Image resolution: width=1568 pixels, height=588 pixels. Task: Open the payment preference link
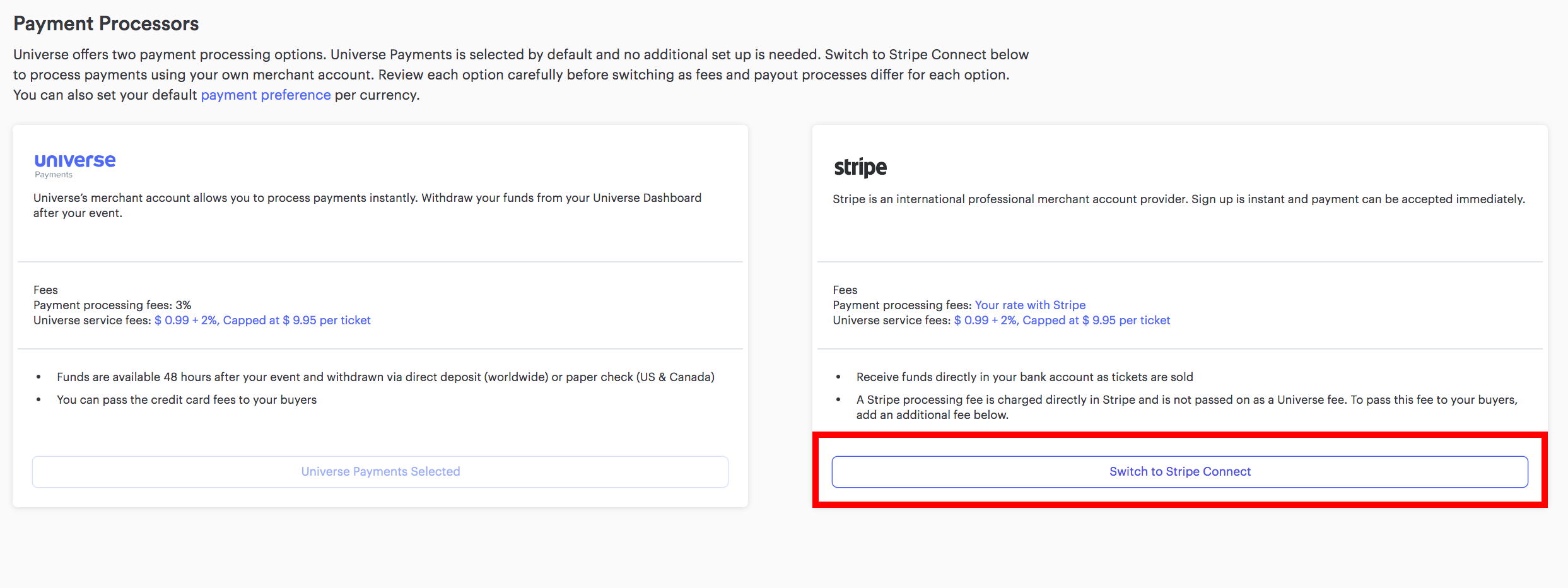pos(266,95)
